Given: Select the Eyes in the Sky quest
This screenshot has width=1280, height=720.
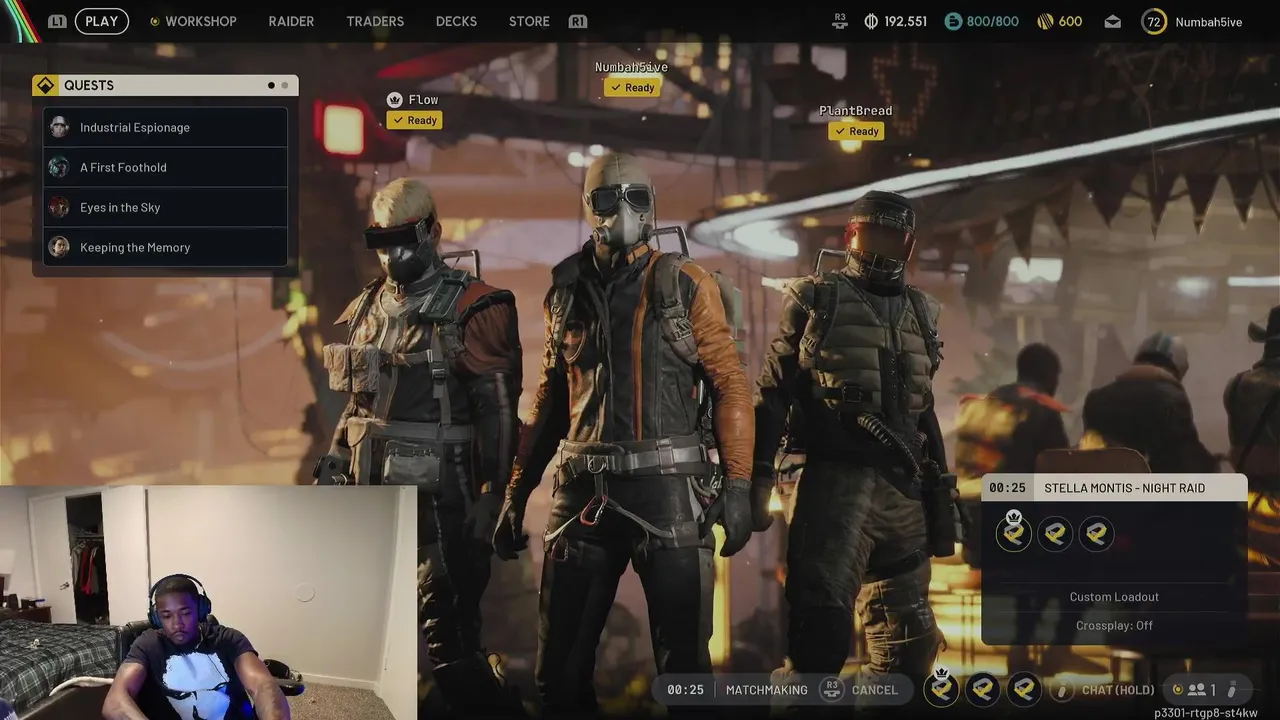Looking at the screenshot, I should pyautogui.click(x=165, y=207).
